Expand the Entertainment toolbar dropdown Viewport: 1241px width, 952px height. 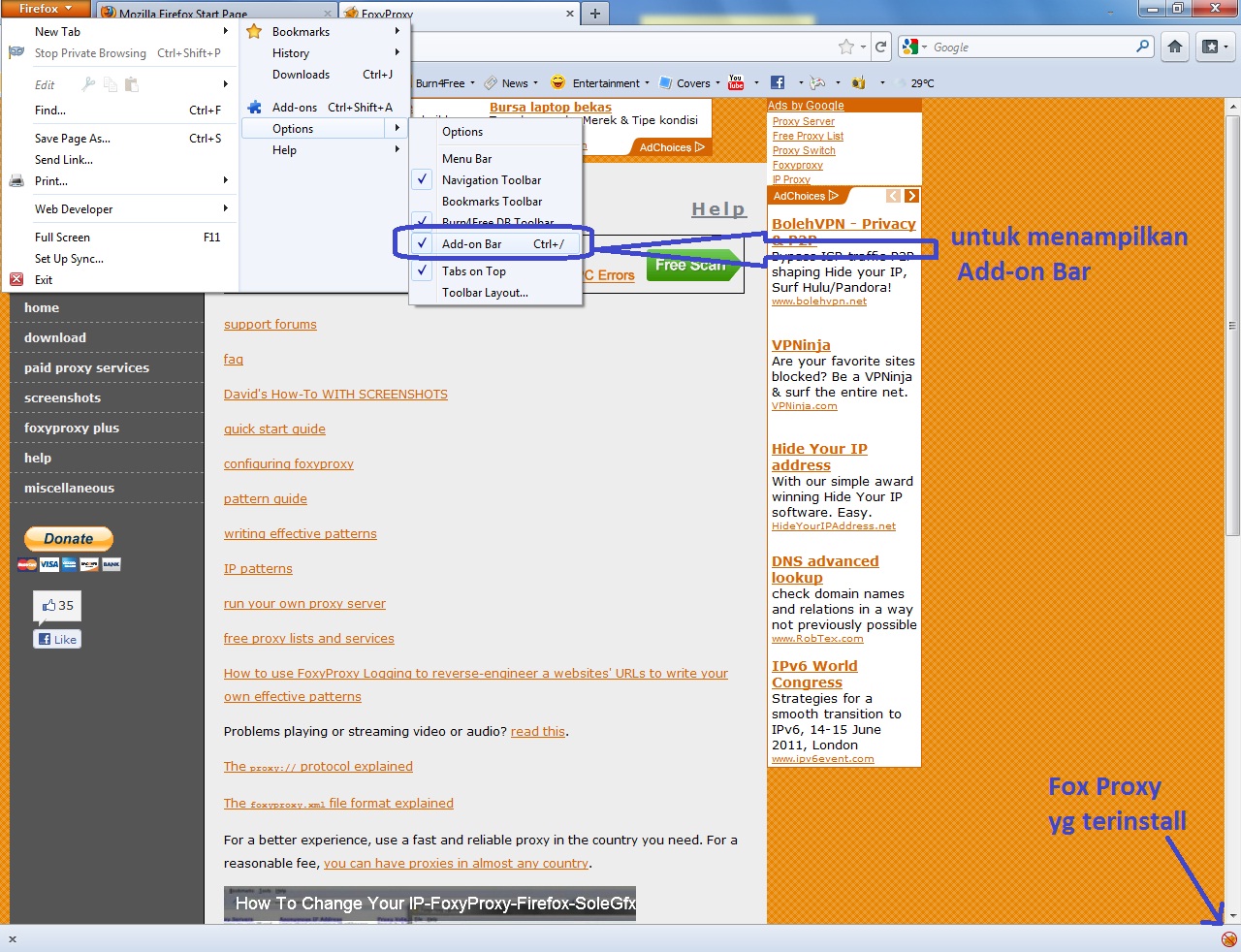coord(647,83)
